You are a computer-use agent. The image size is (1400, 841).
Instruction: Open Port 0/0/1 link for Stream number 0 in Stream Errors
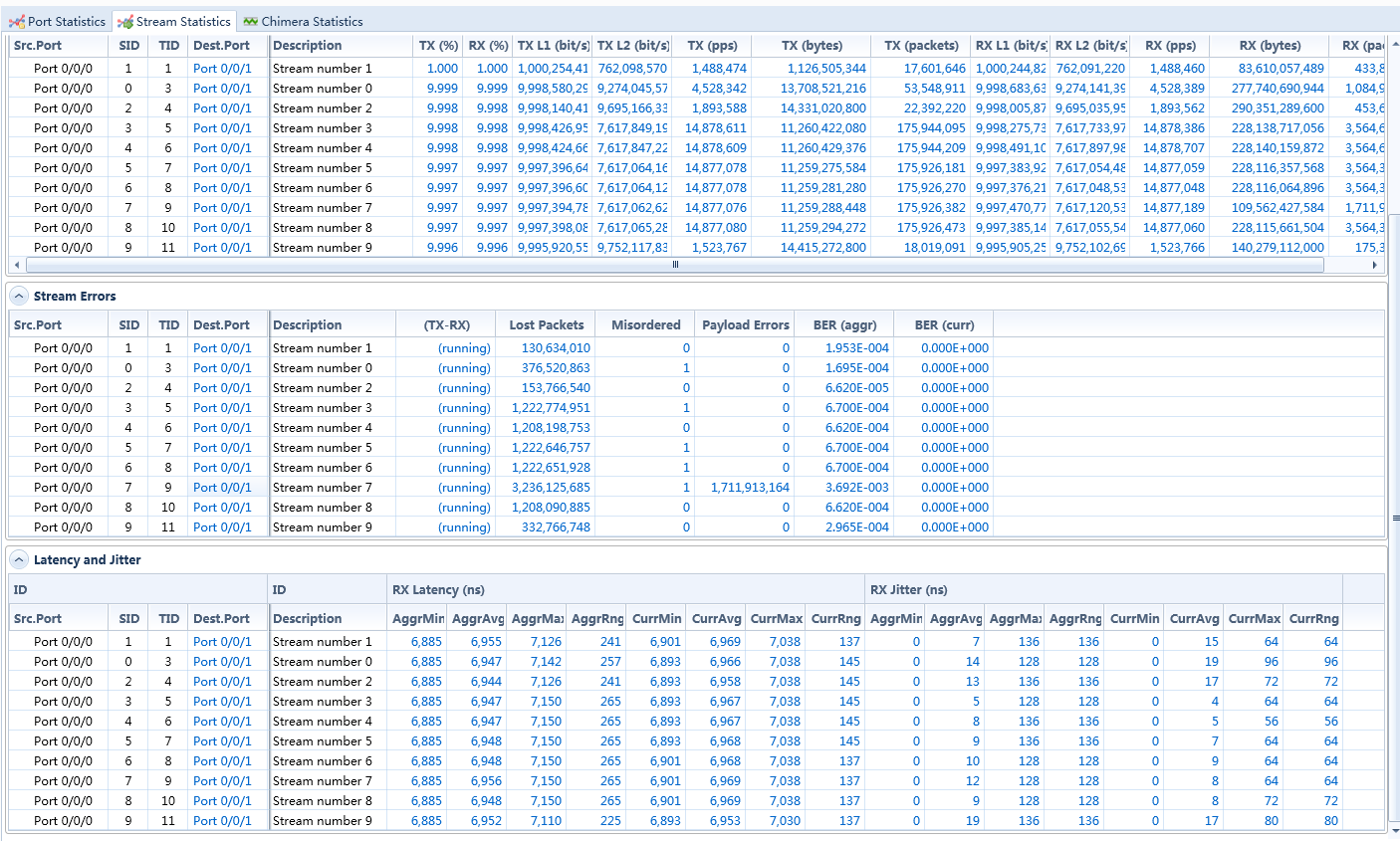[222, 368]
